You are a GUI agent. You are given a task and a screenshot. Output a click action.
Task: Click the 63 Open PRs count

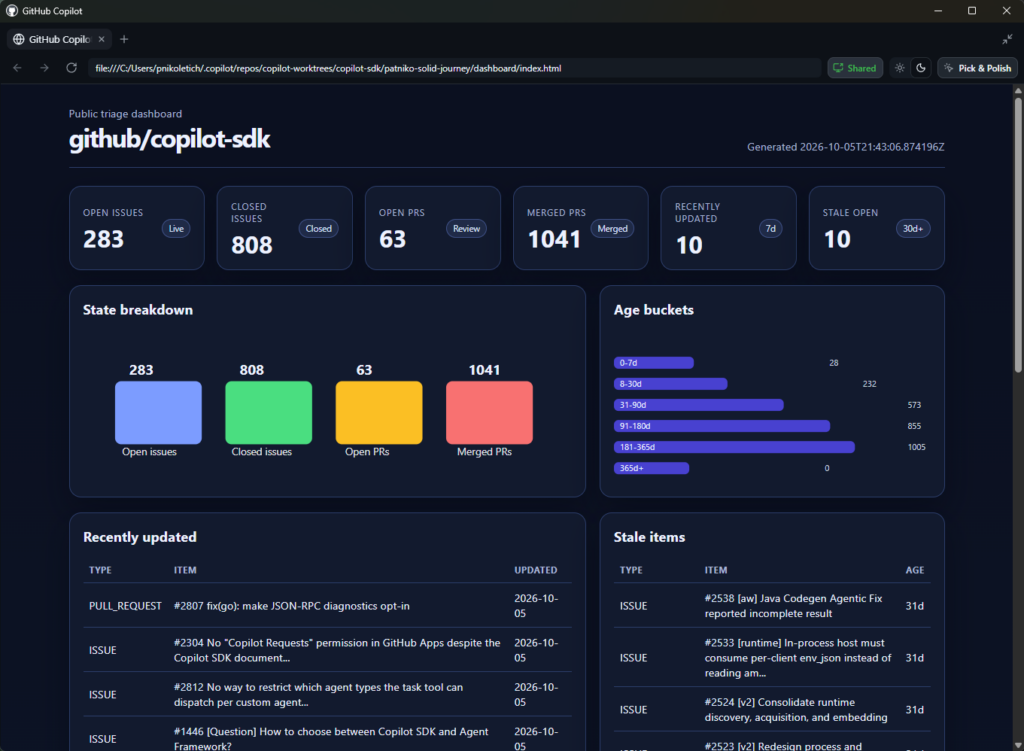[x=392, y=239]
